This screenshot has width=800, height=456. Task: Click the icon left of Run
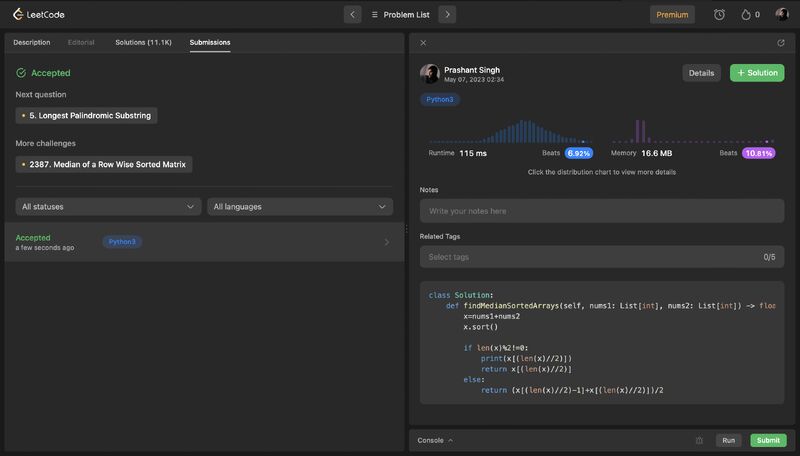pyautogui.click(x=699, y=440)
